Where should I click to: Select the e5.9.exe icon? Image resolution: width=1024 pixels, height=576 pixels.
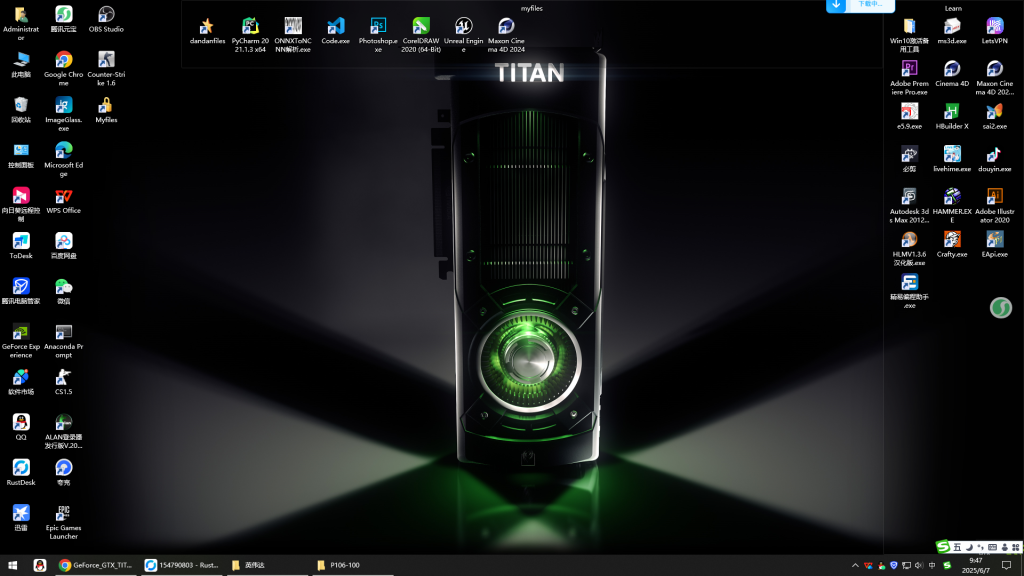909,116
